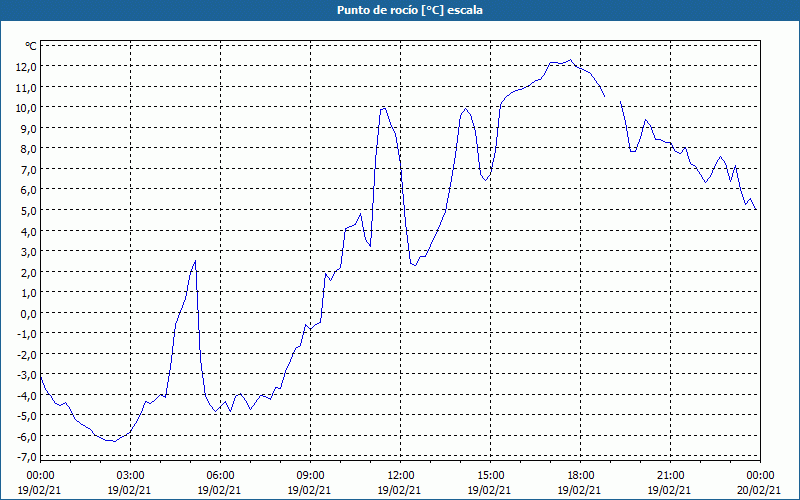
Task: Select the 6,0 y-axis value
Action: click(29, 190)
